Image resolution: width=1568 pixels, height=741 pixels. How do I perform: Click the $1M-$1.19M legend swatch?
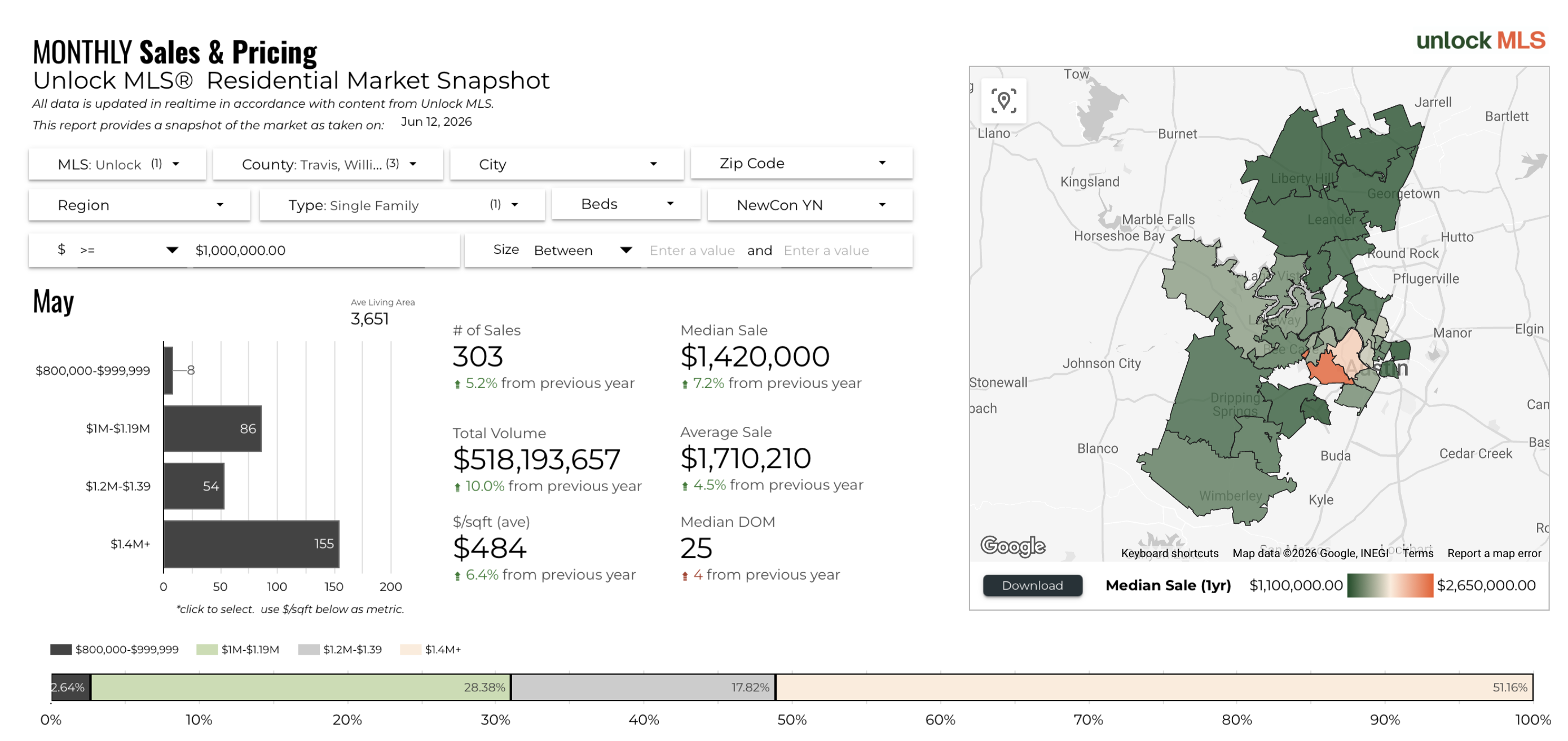click(207, 649)
